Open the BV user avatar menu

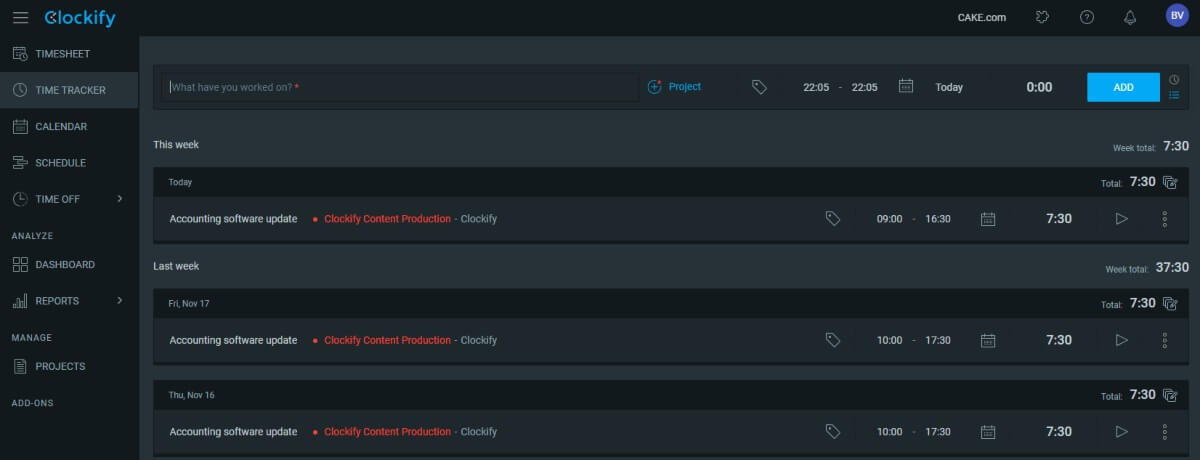coord(1177,16)
